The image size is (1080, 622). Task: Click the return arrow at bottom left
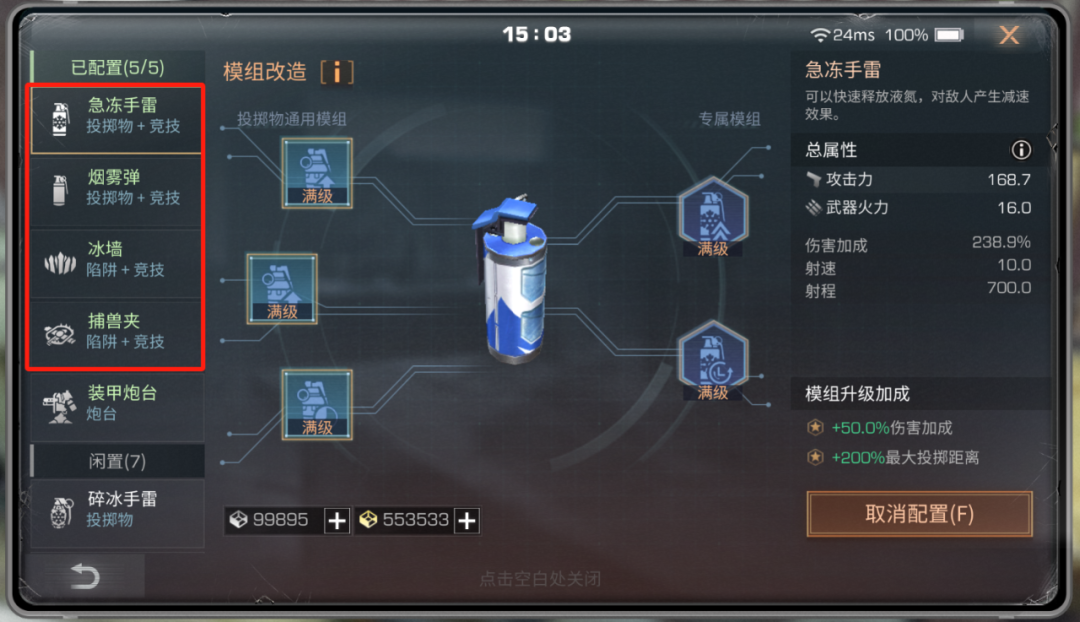click(x=85, y=576)
